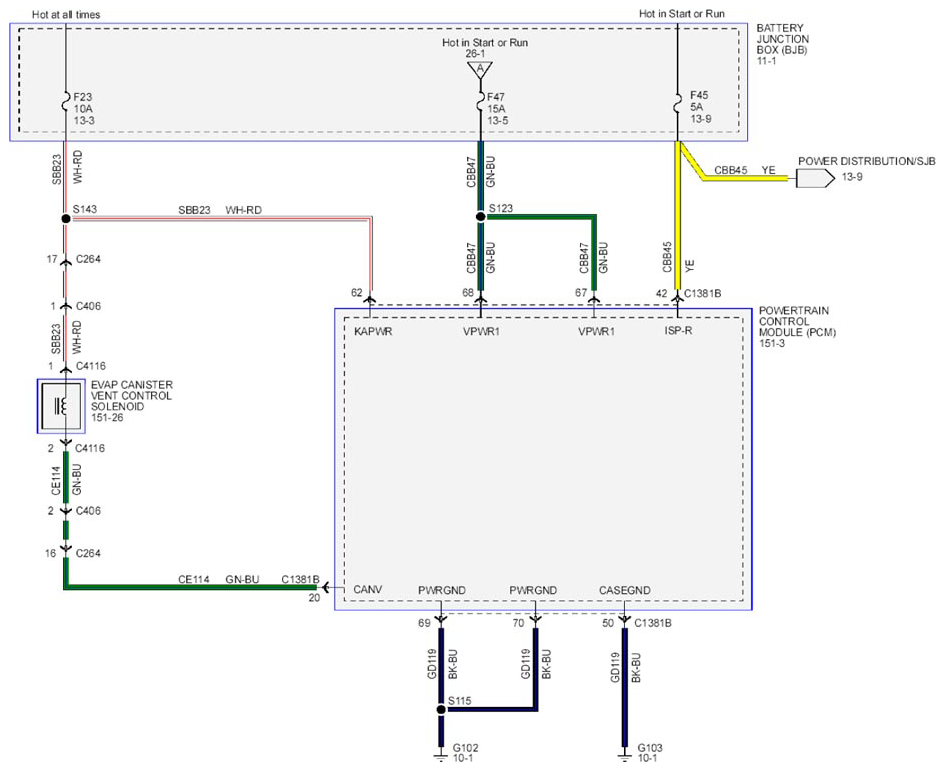Click the F45 5A fuse symbol
This screenshot has width=945, height=771.
pyautogui.click(x=677, y=102)
